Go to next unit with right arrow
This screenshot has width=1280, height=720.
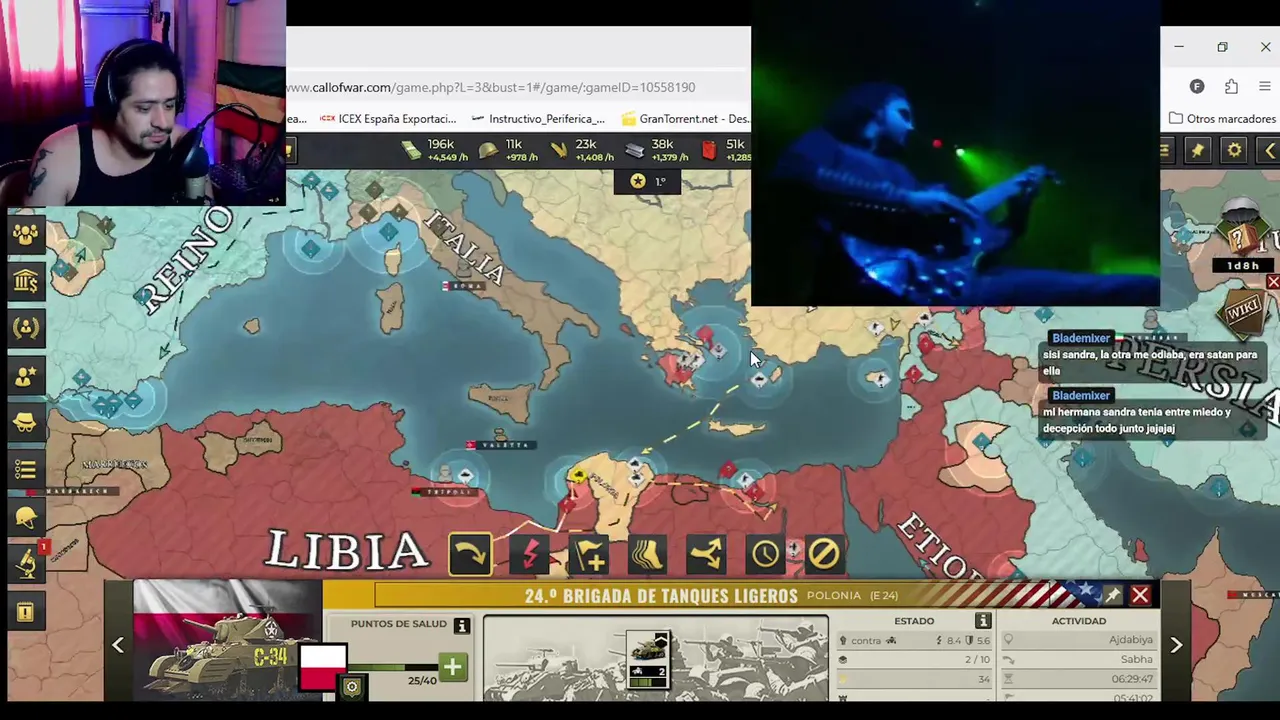click(1176, 646)
